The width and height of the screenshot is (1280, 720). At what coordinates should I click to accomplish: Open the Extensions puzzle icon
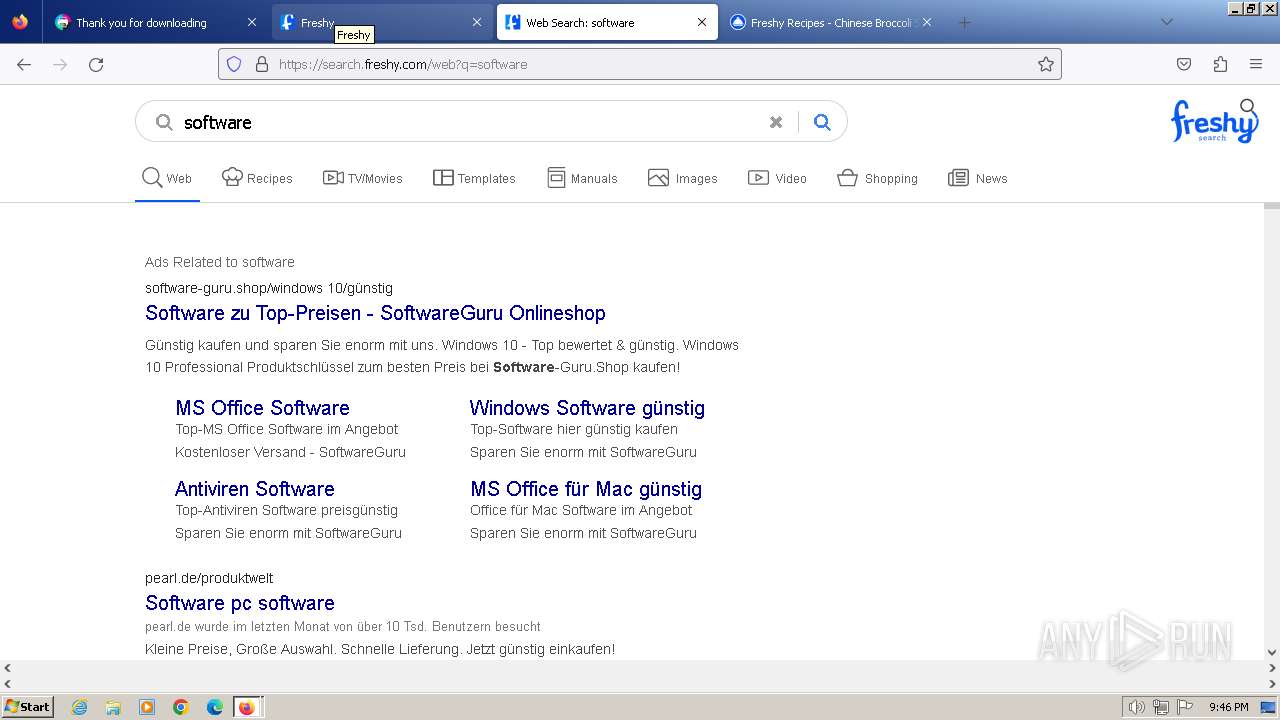(x=1220, y=64)
